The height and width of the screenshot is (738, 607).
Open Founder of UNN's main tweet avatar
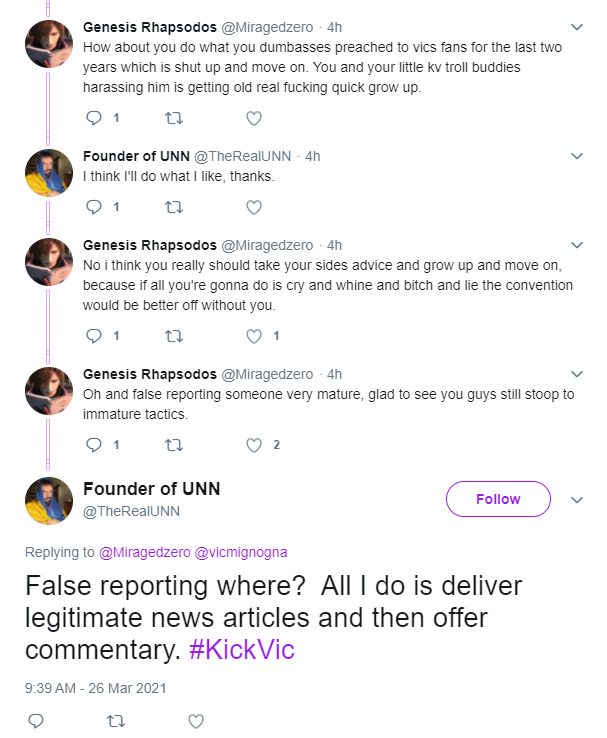click(x=49, y=501)
